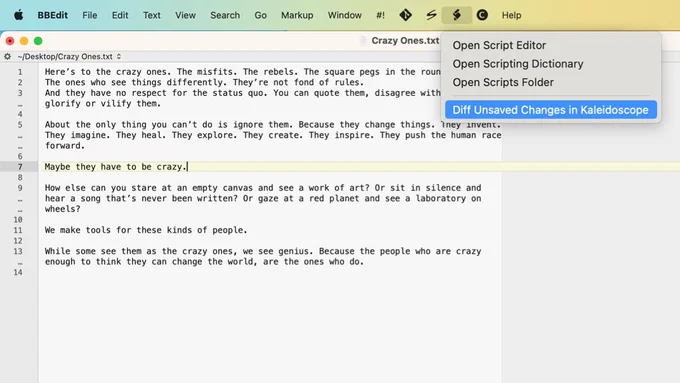Open the #! shebang menu
Screen dimensions: 680x383
tap(380, 15)
